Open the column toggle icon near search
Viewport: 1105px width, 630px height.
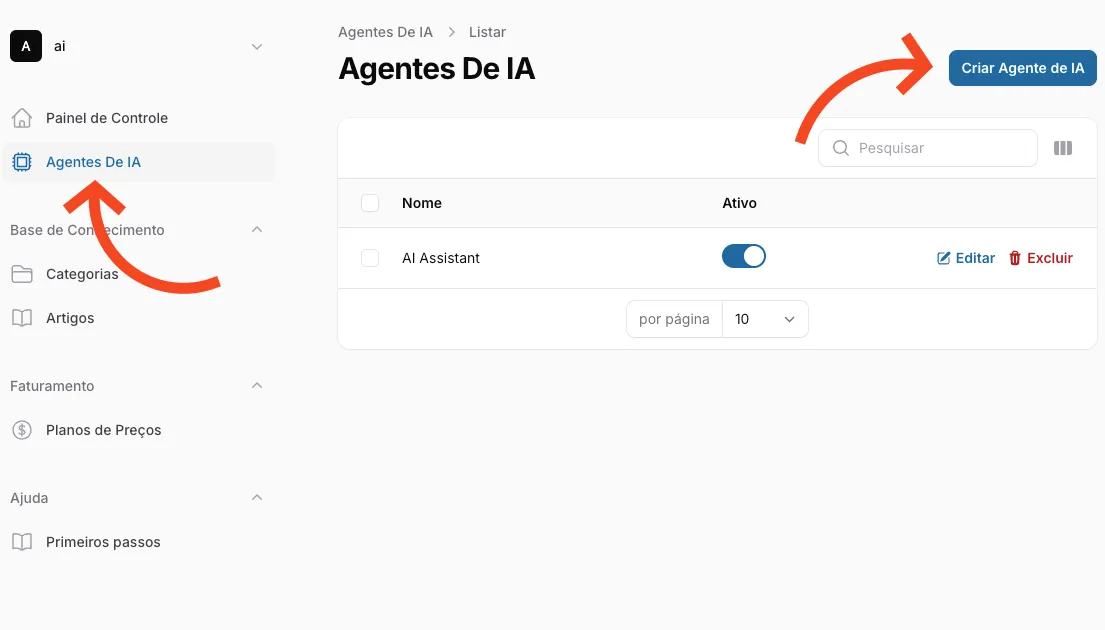[x=1063, y=148]
